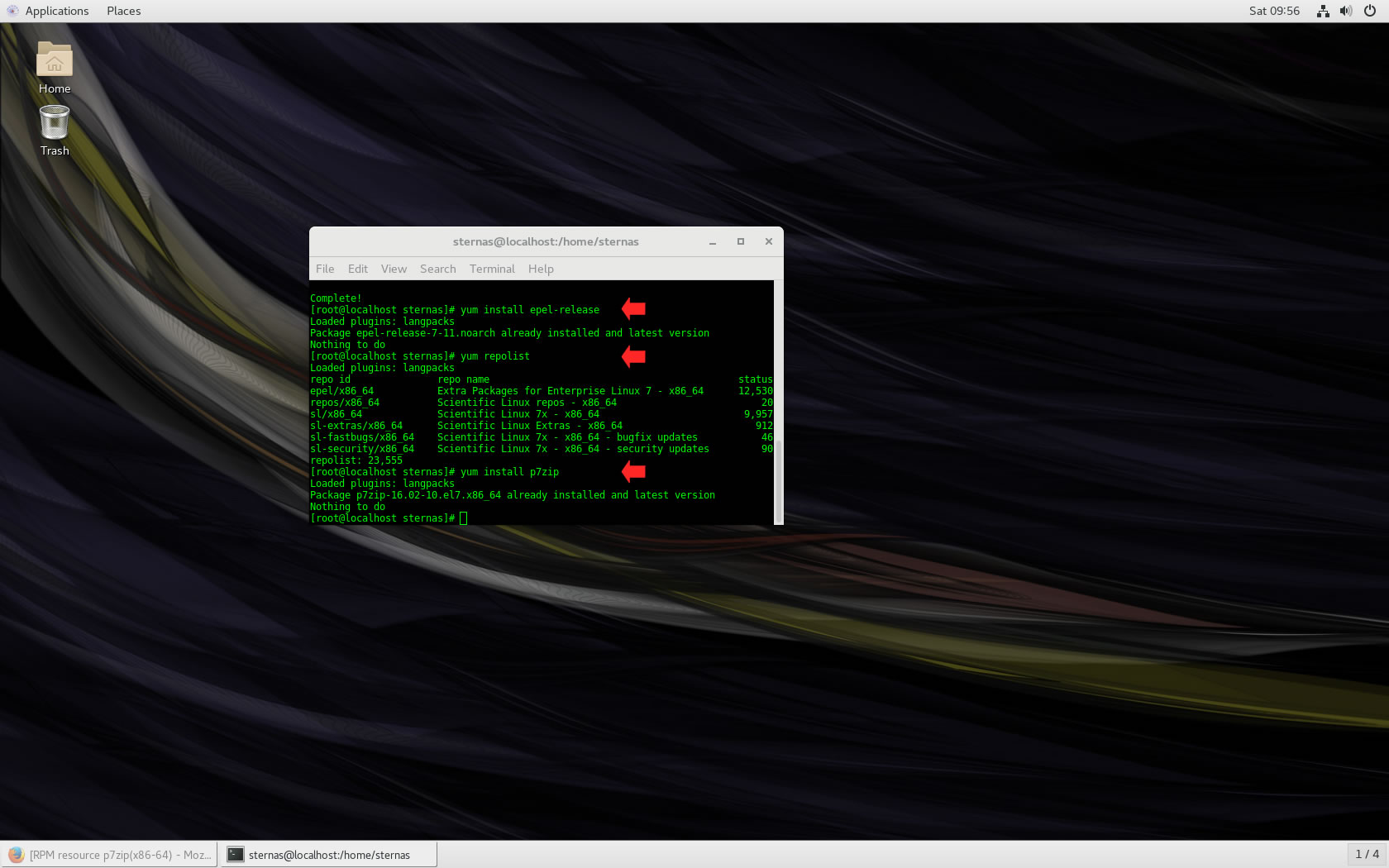Click the 'Package p7zip-16.02-10.el7.x86_64' line

click(513, 495)
